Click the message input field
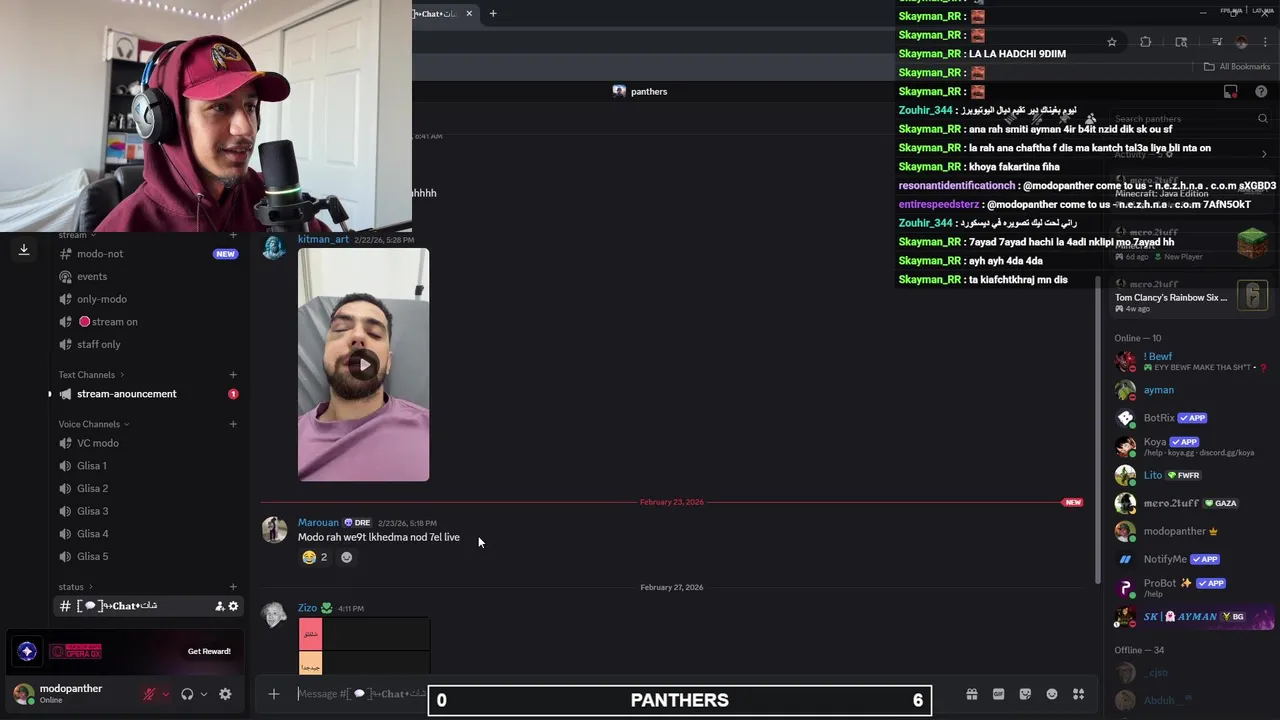 (362, 694)
